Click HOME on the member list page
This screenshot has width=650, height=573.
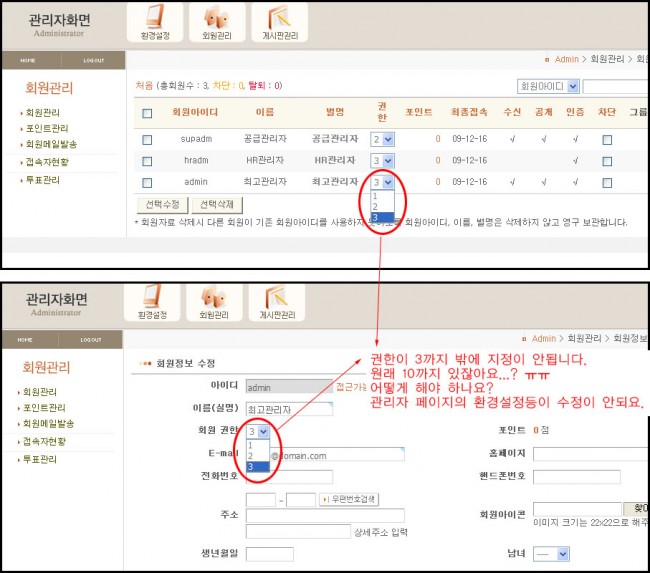(x=28, y=61)
